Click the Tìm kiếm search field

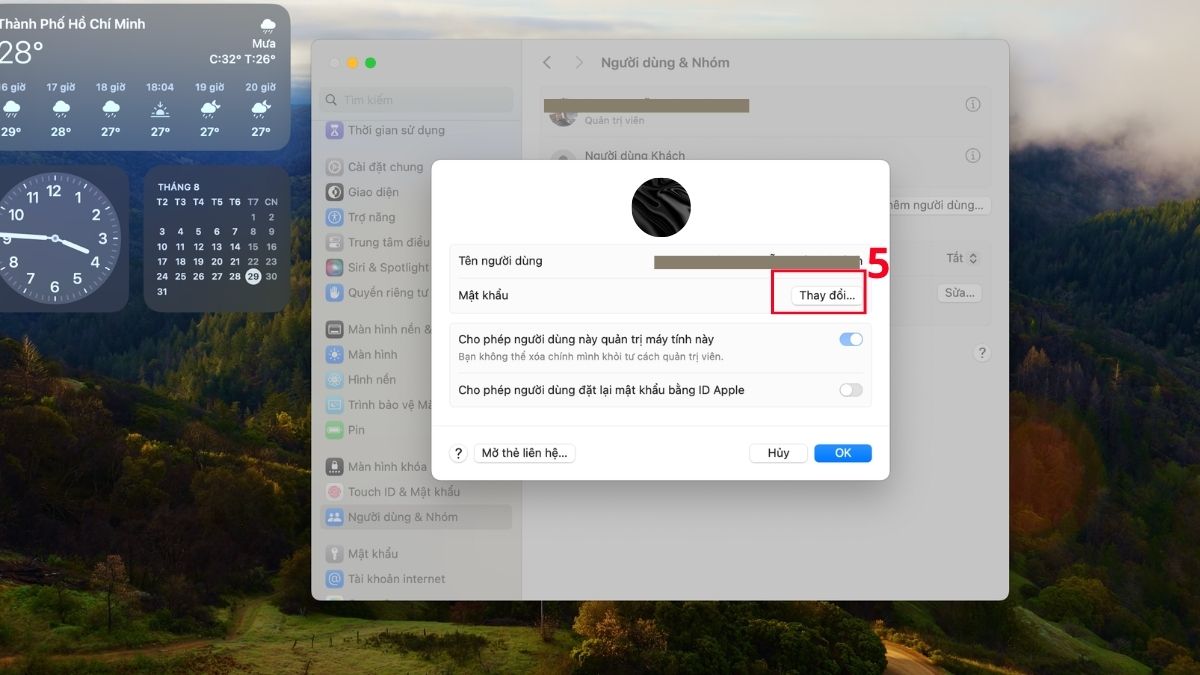pyautogui.click(x=417, y=100)
